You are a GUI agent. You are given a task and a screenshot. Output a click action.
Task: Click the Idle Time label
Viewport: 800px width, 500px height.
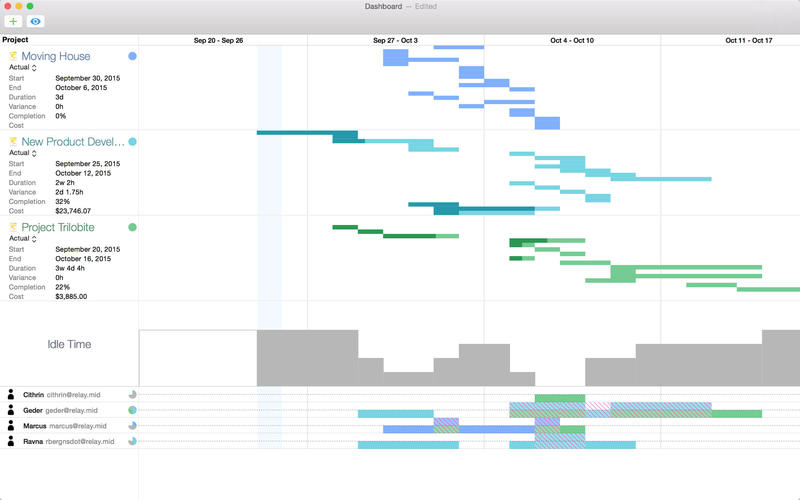point(69,344)
